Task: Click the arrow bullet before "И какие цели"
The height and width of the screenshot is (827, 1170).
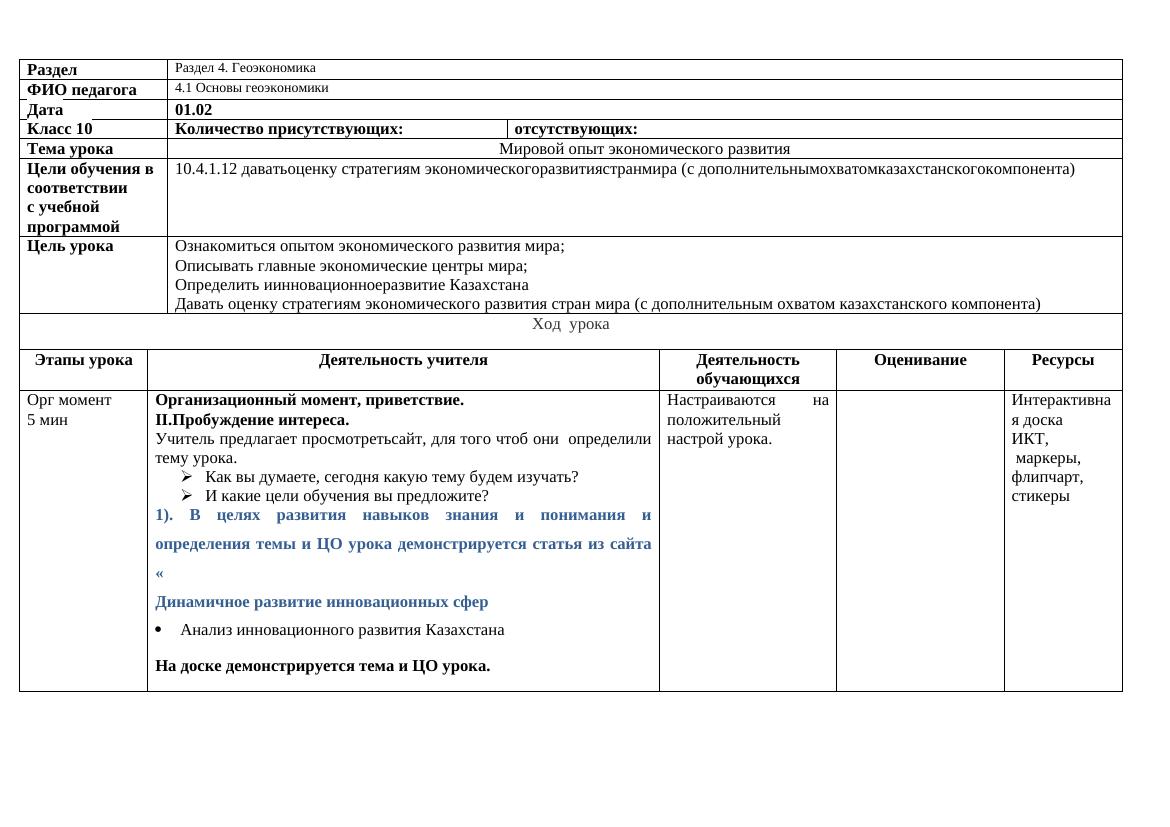Action: click(187, 496)
